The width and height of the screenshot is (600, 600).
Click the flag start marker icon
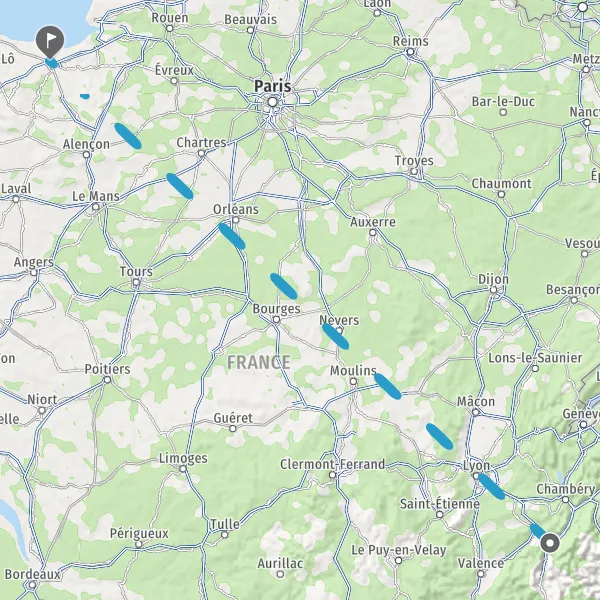coord(50,41)
